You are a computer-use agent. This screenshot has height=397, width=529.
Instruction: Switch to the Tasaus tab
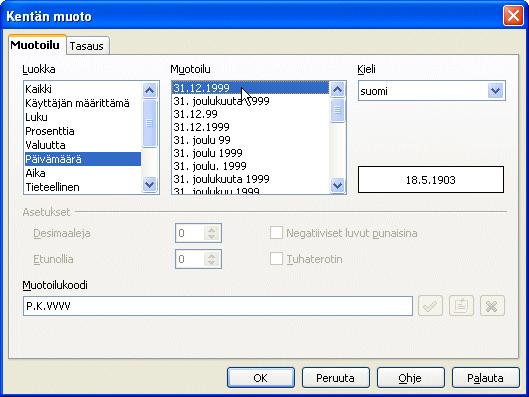87,46
